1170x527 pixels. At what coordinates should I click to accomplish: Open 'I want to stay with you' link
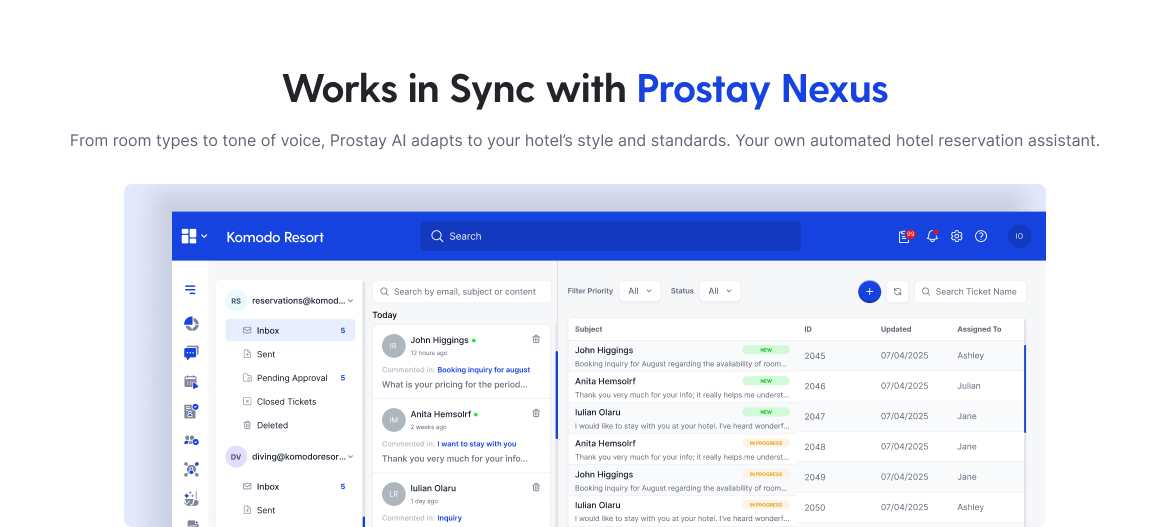point(477,443)
